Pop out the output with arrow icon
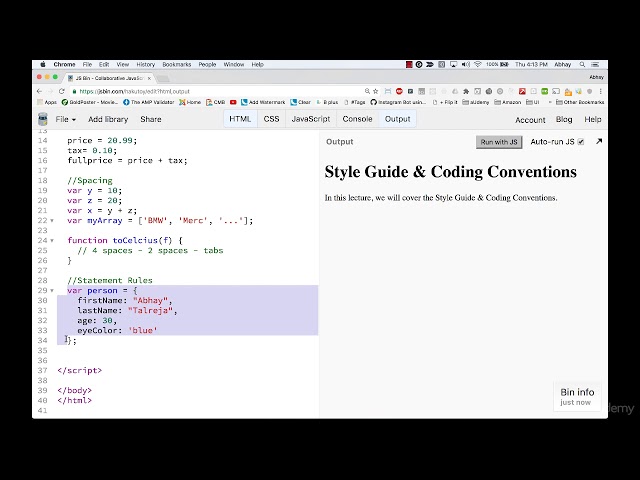640x480 pixels. click(x=599, y=142)
